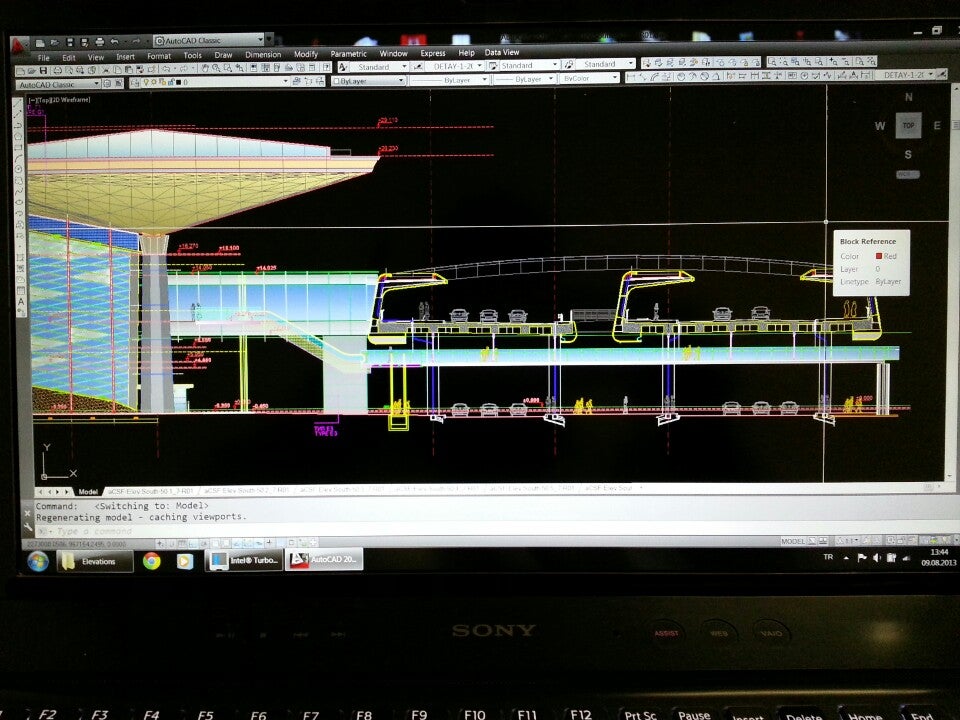Click the TOP face of the ViewCube
The width and height of the screenshot is (960, 720).
(907, 126)
